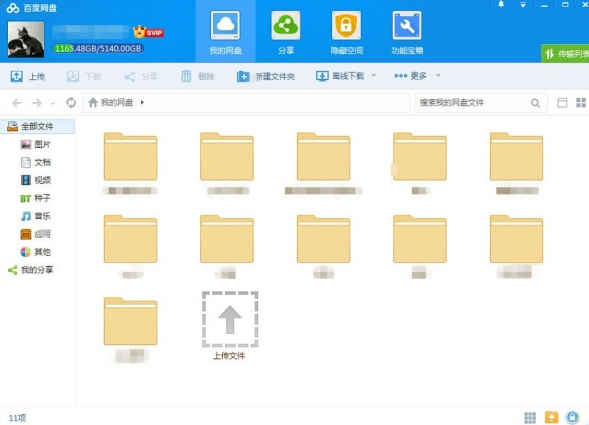Open the 我的网盘 cloud tab

[225, 32]
